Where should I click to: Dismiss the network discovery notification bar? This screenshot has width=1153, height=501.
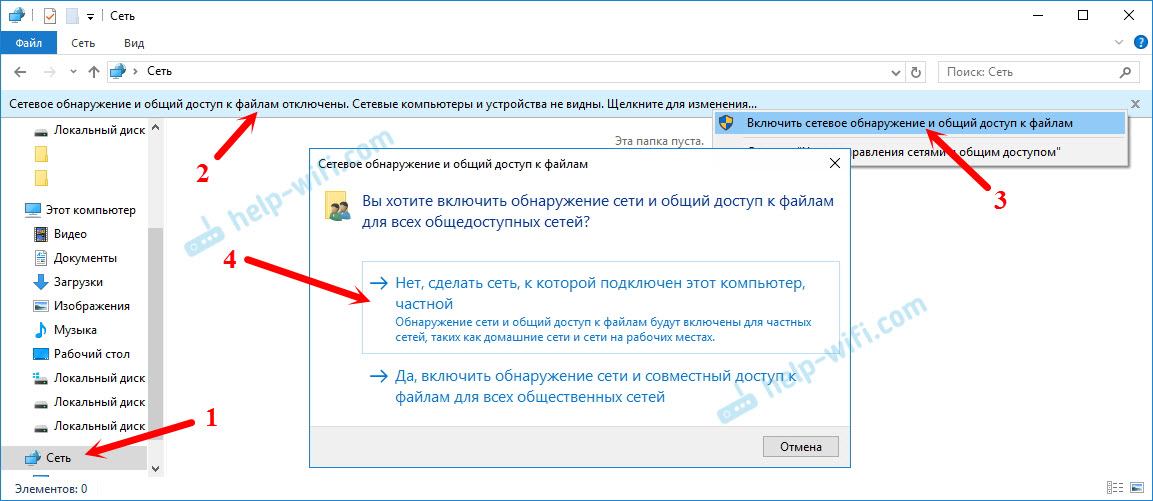(x=1135, y=103)
